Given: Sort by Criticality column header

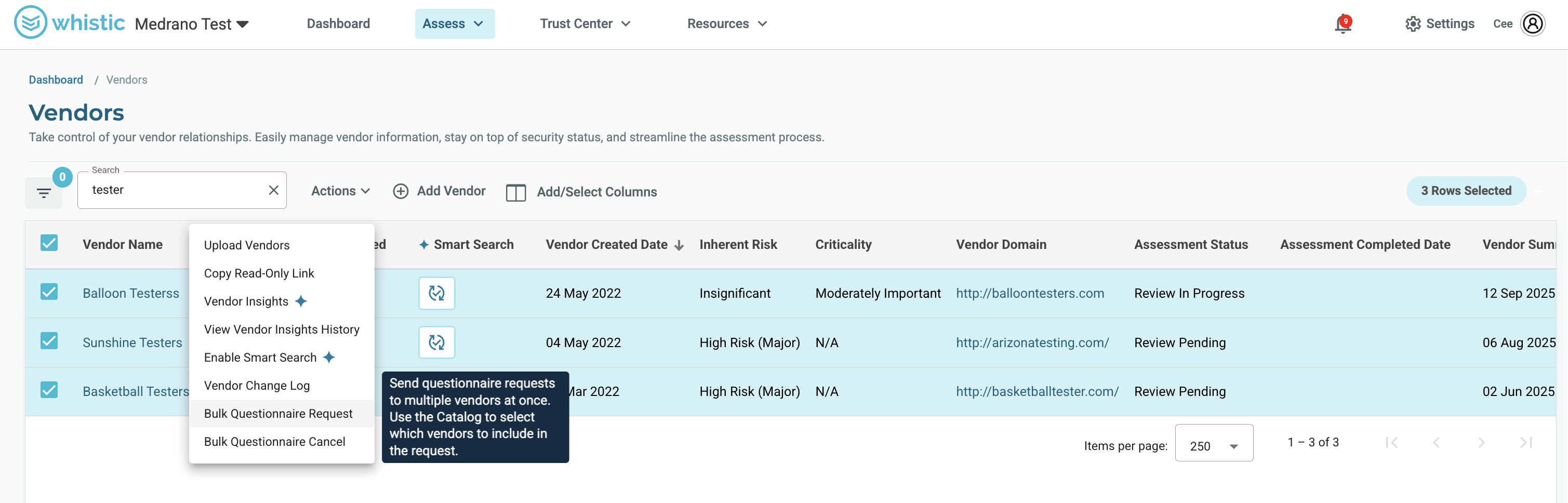Looking at the screenshot, I should coord(843,244).
